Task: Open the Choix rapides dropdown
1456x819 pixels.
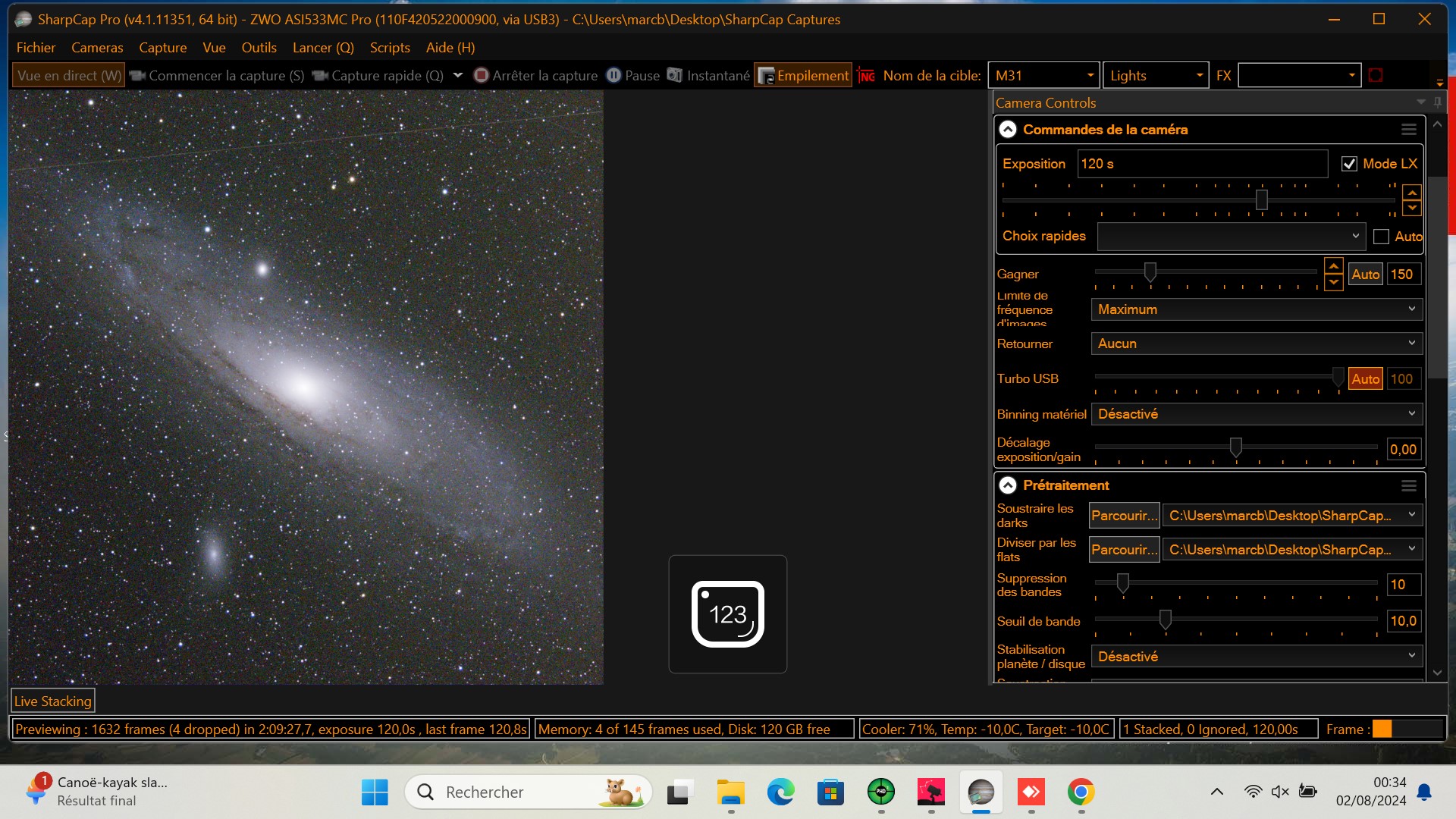Action: click(x=1232, y=237)
